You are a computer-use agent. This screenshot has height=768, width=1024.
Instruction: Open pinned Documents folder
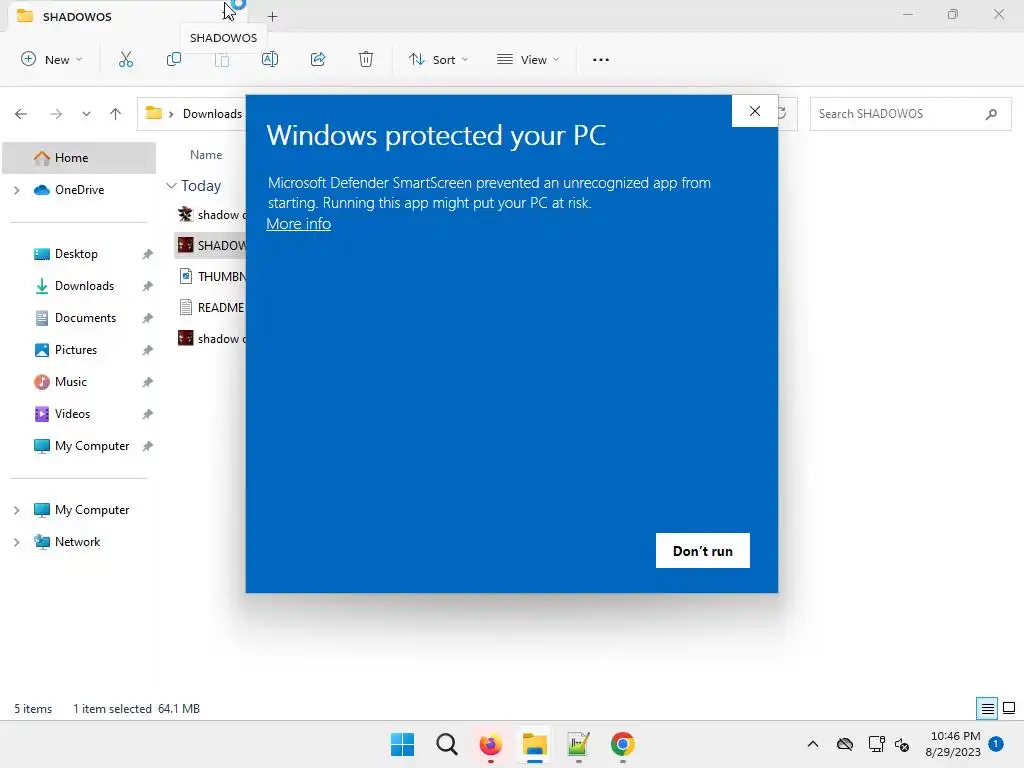86,317
